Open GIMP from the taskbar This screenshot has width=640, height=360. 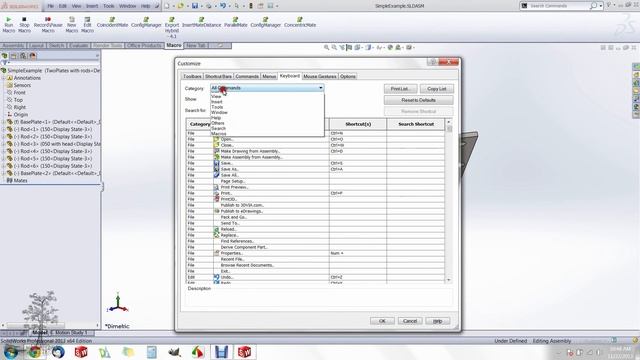(174, 352)
